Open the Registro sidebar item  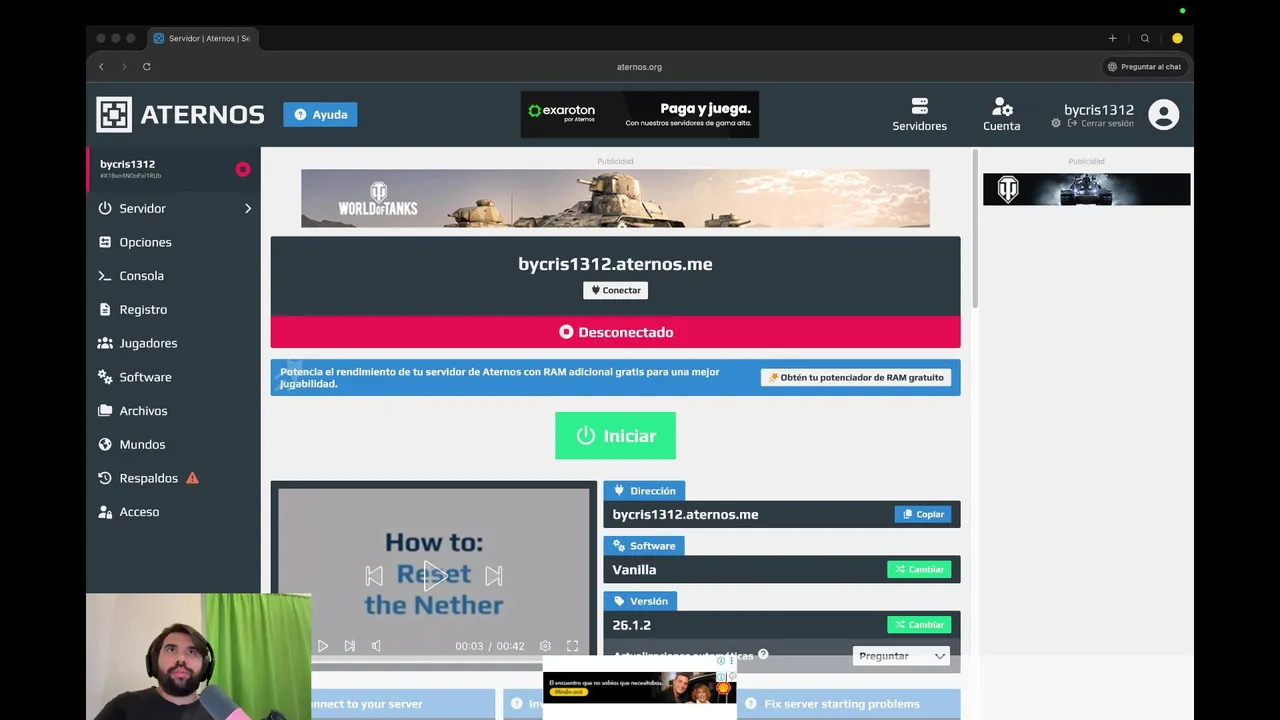tap(174, 309)
